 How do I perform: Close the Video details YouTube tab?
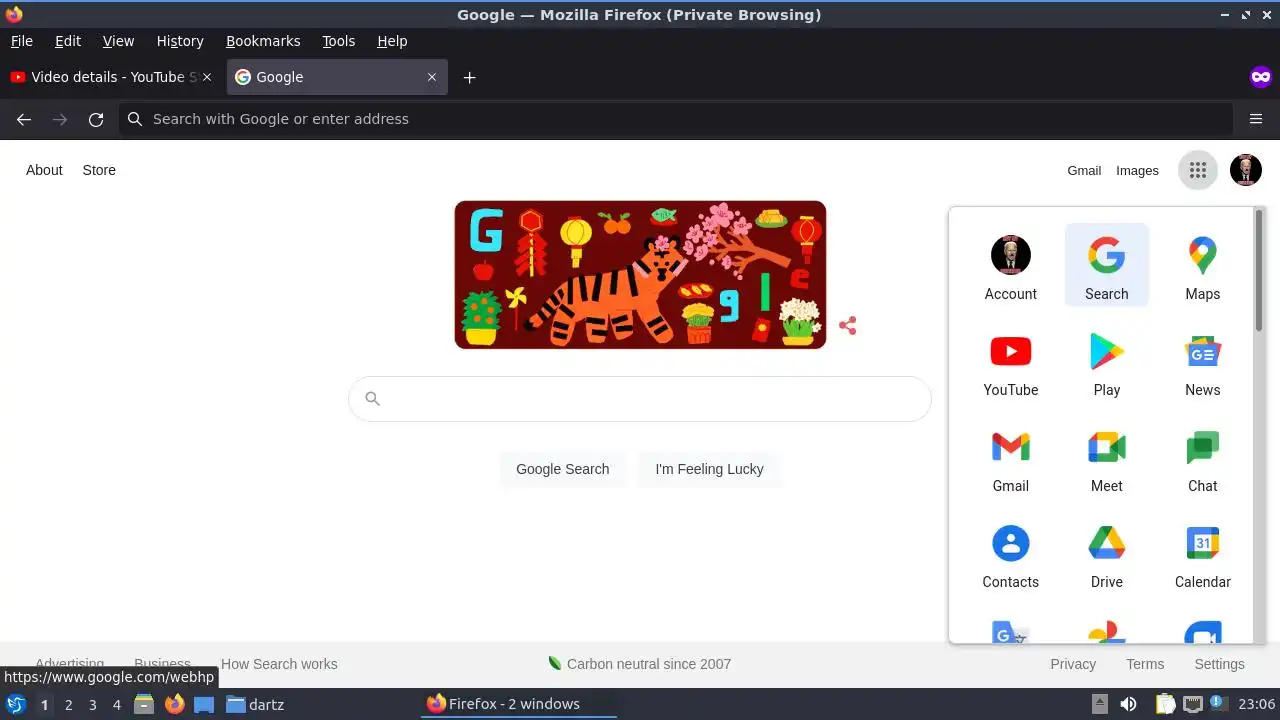[207, 77]
